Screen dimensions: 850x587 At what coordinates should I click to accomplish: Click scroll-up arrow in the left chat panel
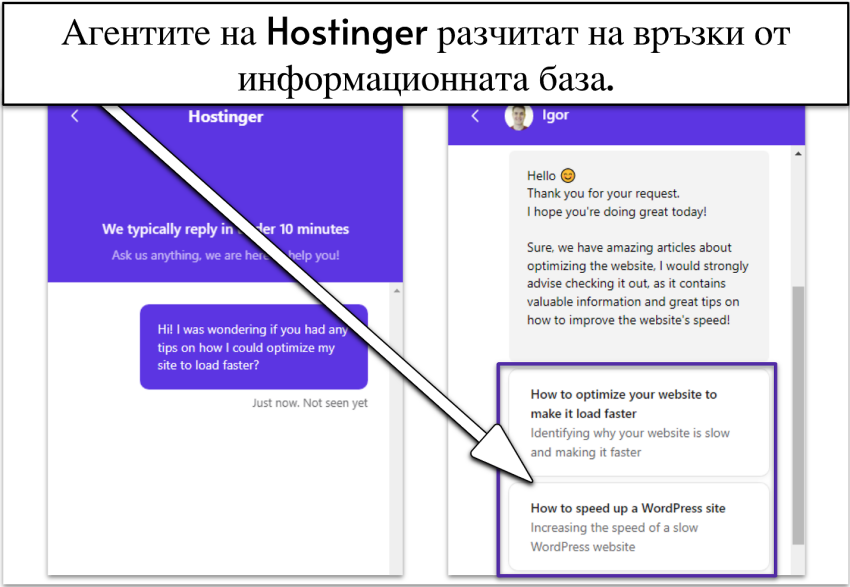point(396,291)
